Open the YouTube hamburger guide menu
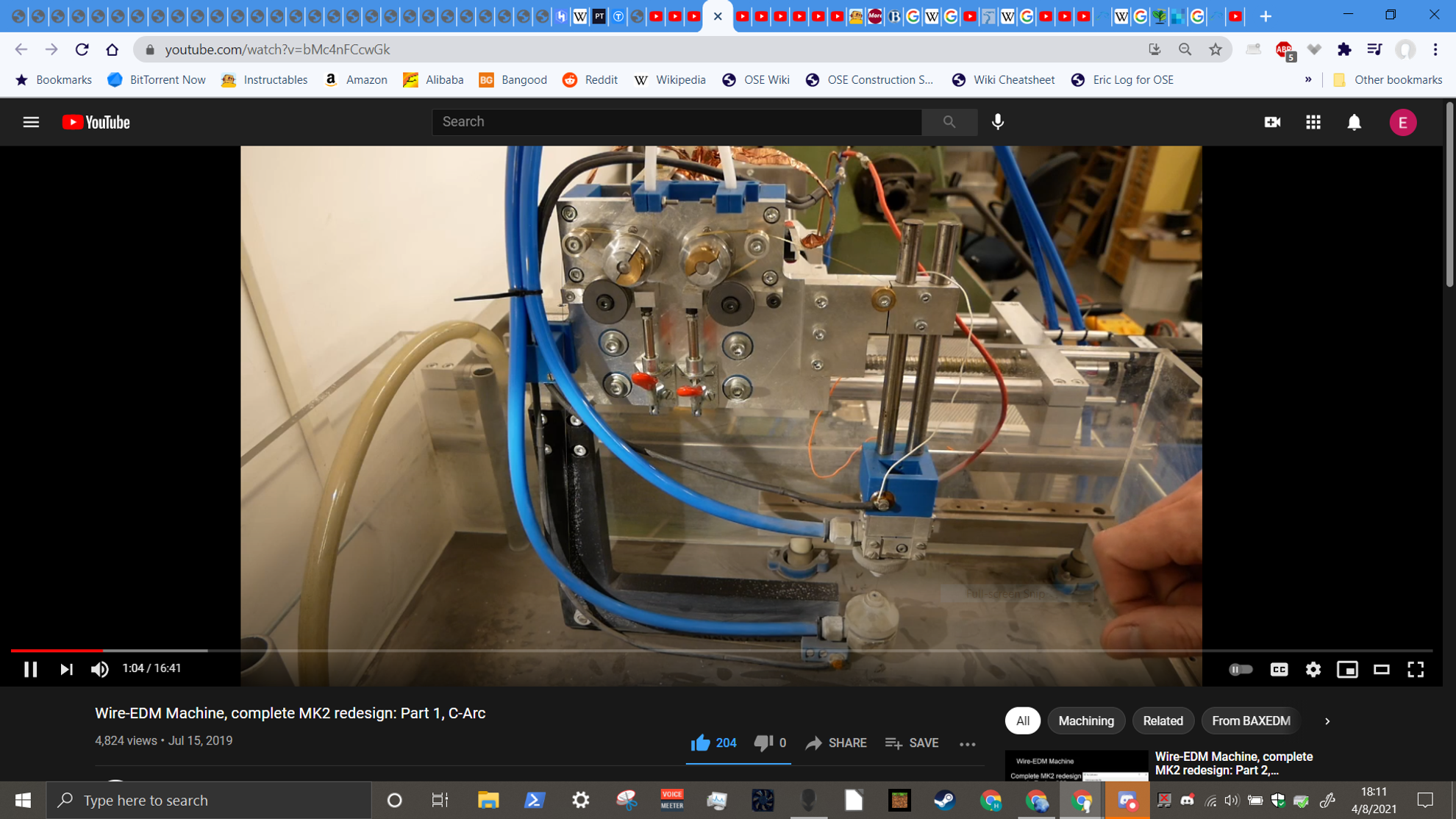1456x819 pixels. tap(31, 122)
